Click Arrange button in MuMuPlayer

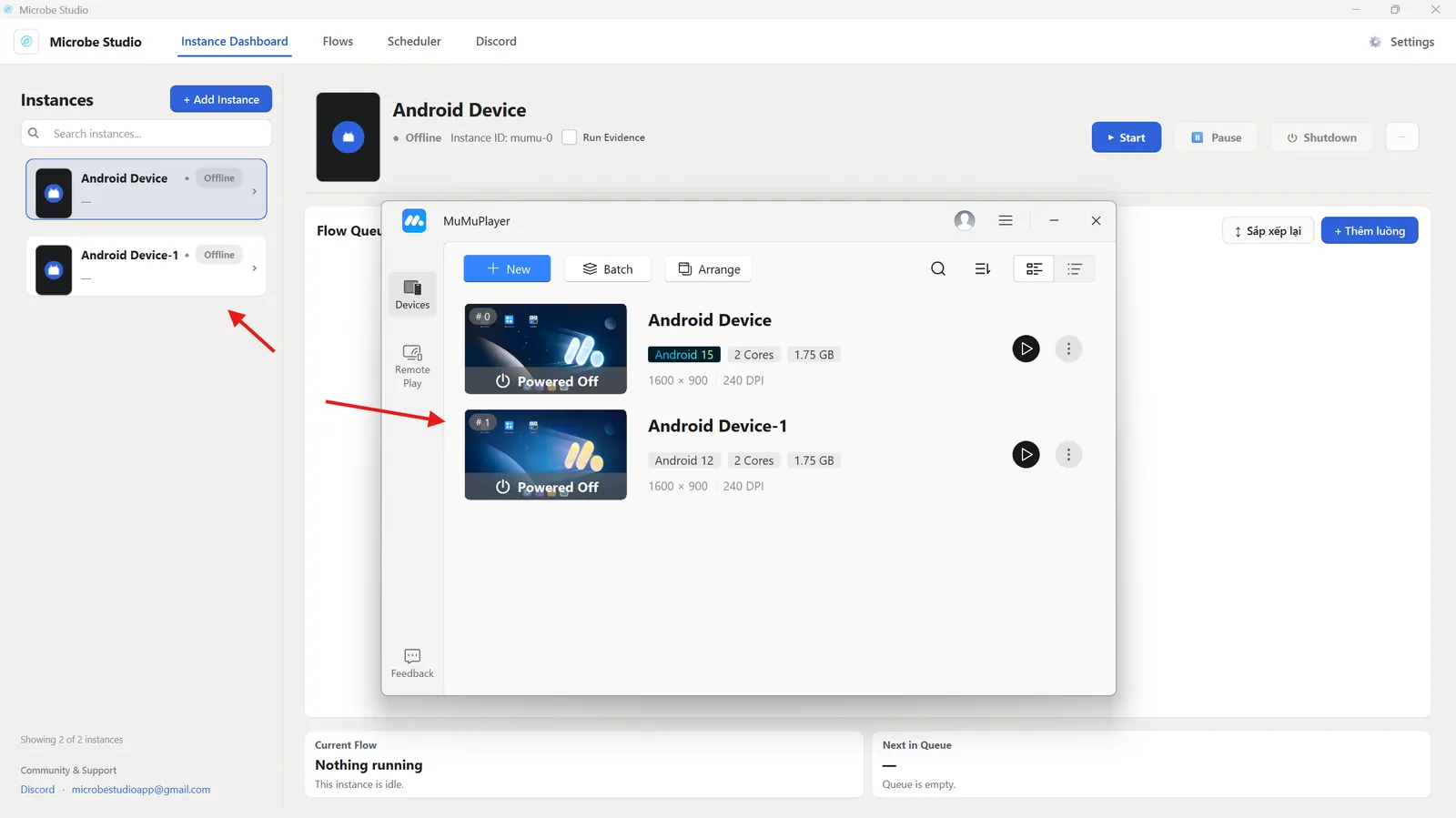[x=709, y=268]
